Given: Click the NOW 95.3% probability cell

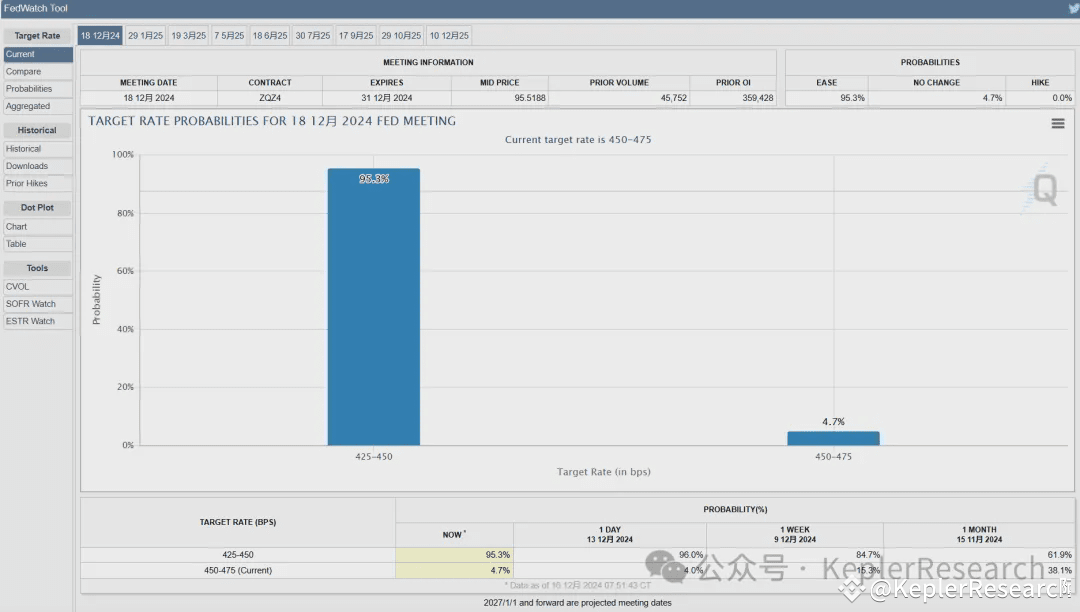Looking at the screenshot, I should tap(455, 555).
